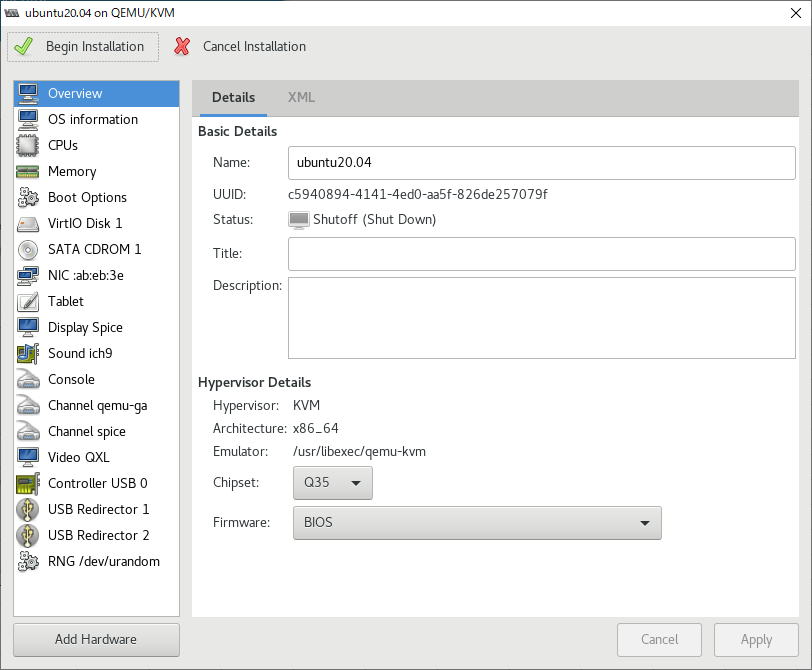Click the RNG /dev/urandom gears icon

[x=28, y=561]
